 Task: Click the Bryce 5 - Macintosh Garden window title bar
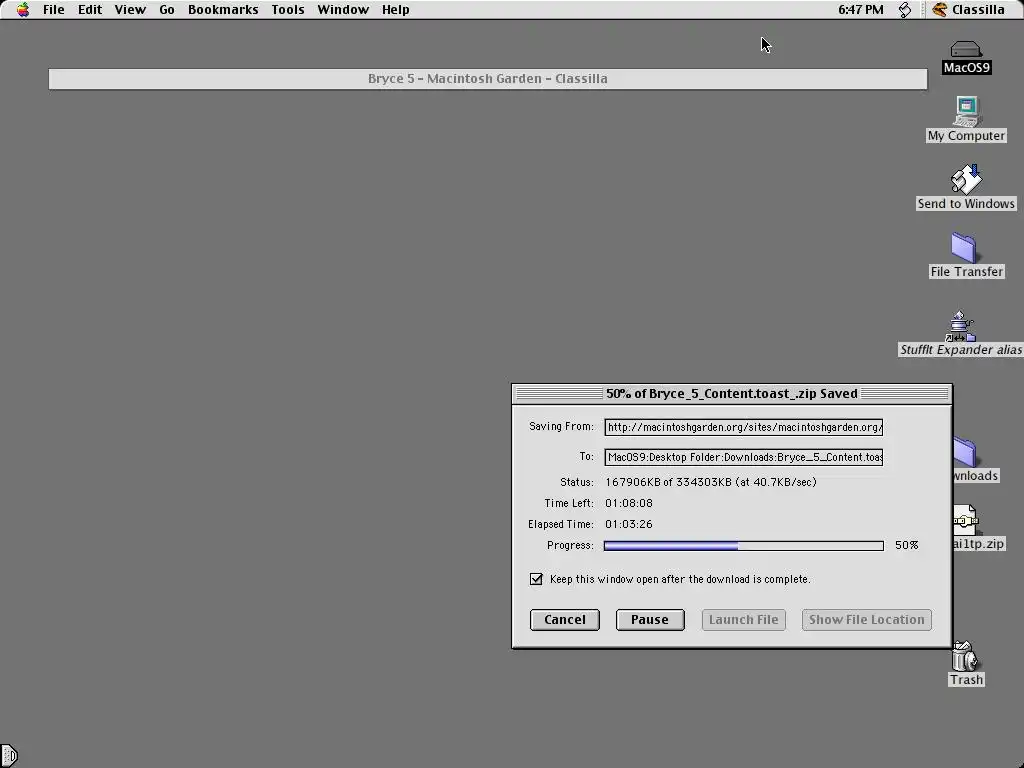point(488,79)
